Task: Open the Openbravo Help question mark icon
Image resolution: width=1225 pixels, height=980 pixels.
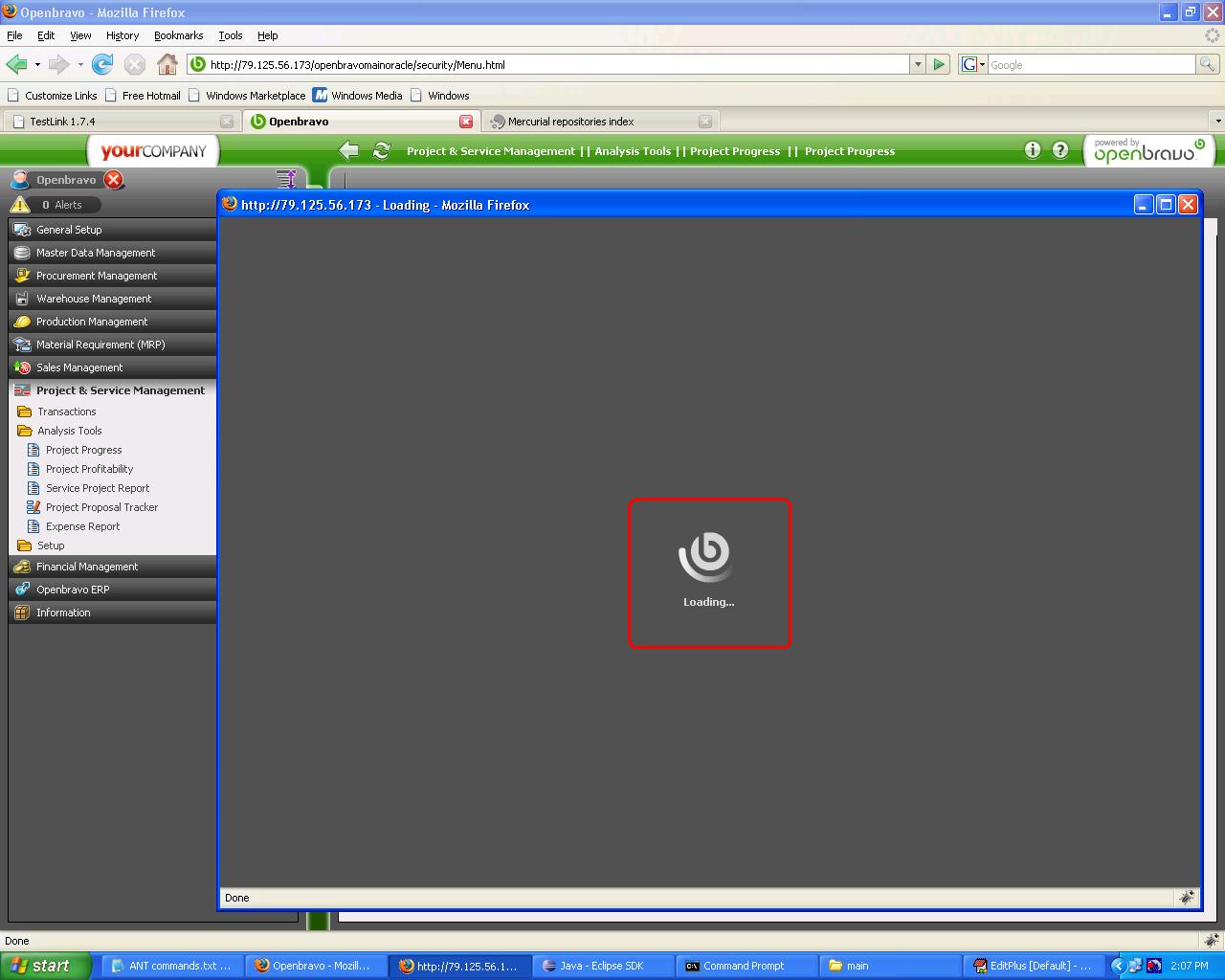Action: pos(1060,149)
